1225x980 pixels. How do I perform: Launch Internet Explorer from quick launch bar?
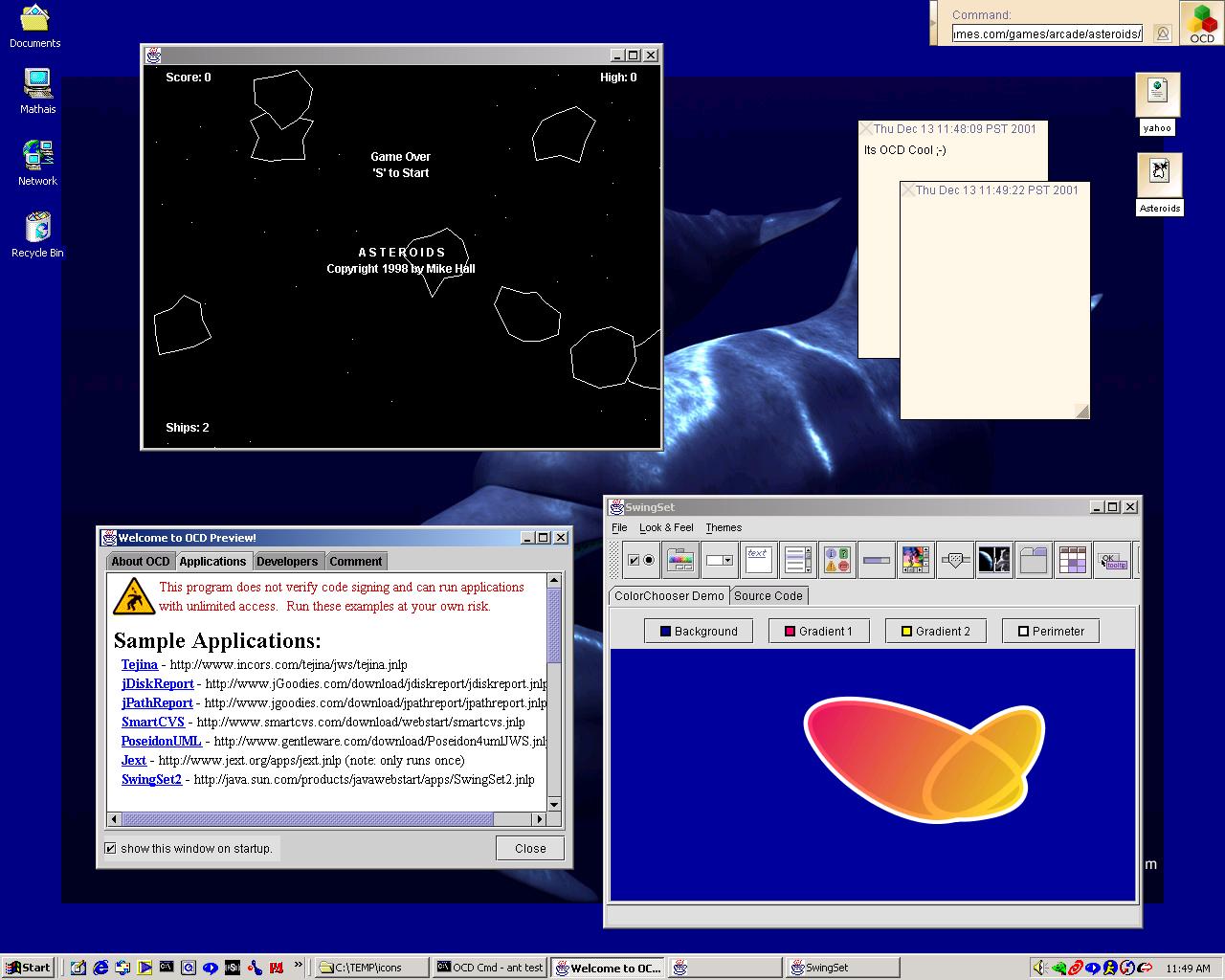pos(100,968)
